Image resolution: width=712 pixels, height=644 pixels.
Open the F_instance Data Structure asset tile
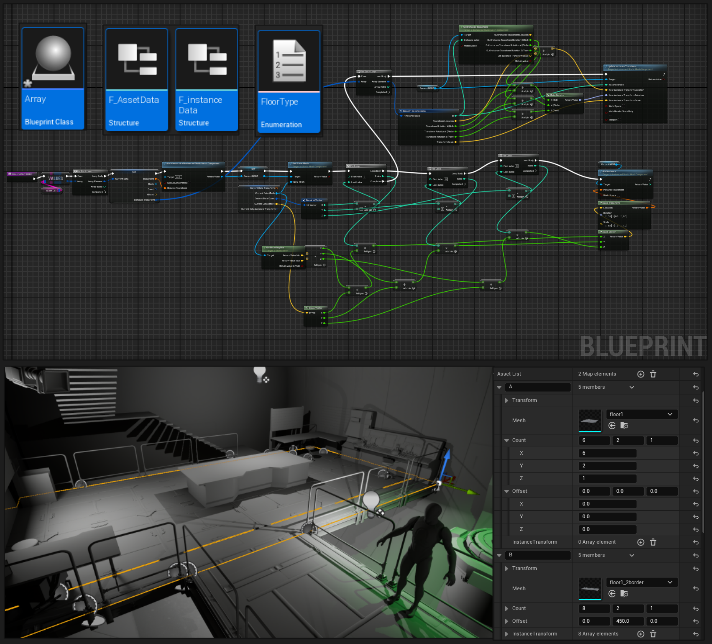tap(207, 79)
